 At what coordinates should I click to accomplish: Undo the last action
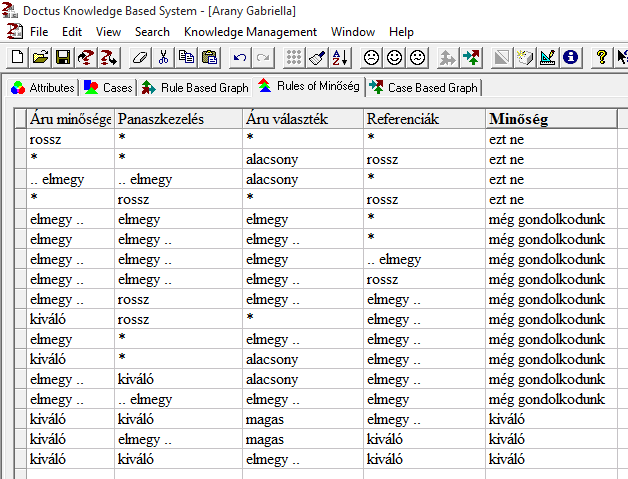tap(240, 57)
